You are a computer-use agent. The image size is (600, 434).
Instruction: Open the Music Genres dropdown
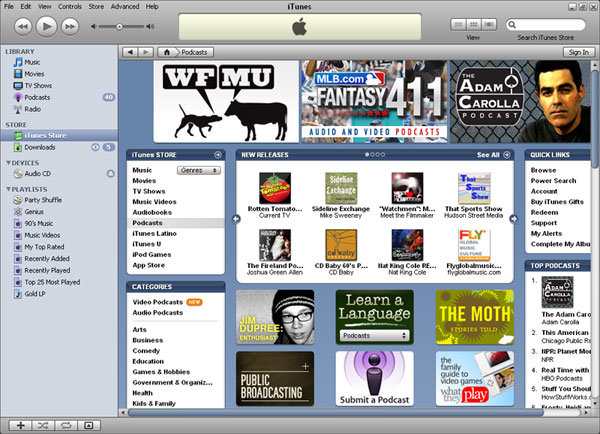point(199,170)
